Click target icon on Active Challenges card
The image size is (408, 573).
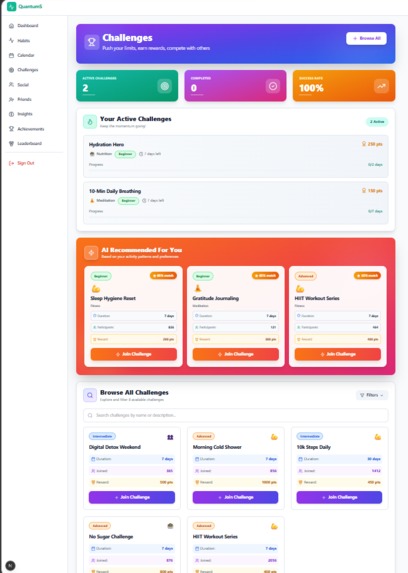(165, 86)
